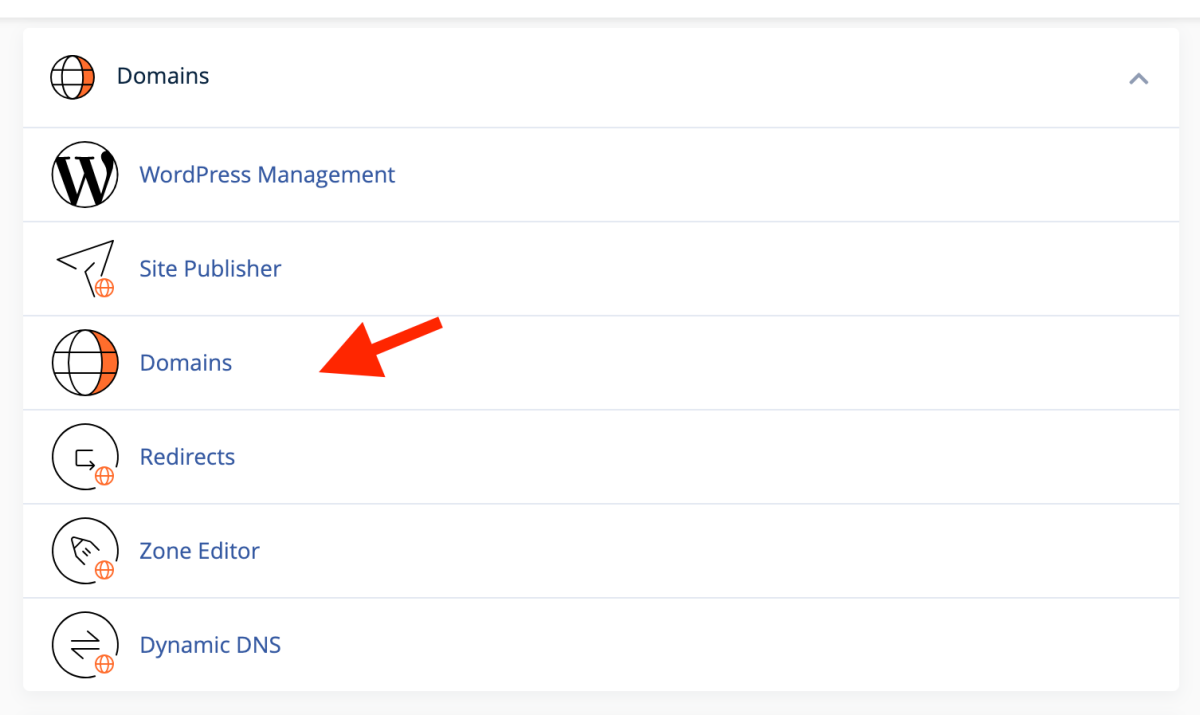The width and height of the screenshot is (1200, 715).
Task: Launch the Zone Editor link
Action: pyautogui.click(x=199, y=551)
